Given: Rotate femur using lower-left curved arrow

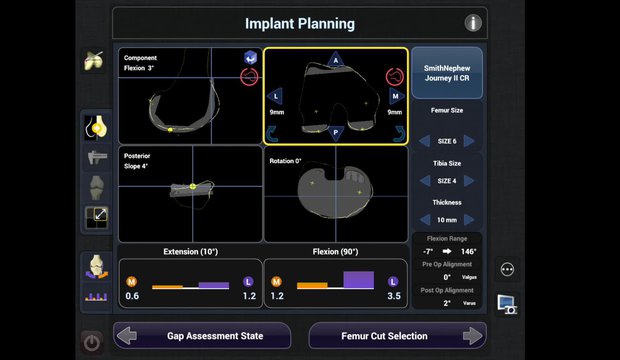Looking at the screenshot, I should [272, 134].
